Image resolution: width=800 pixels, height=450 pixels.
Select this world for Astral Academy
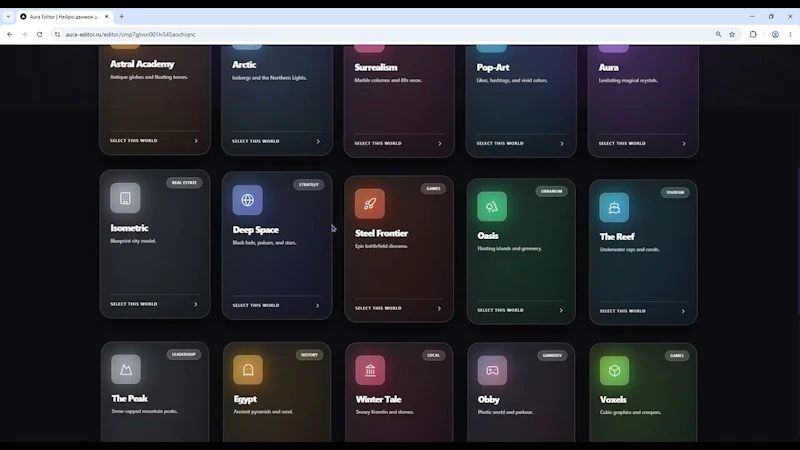point(134,140)
